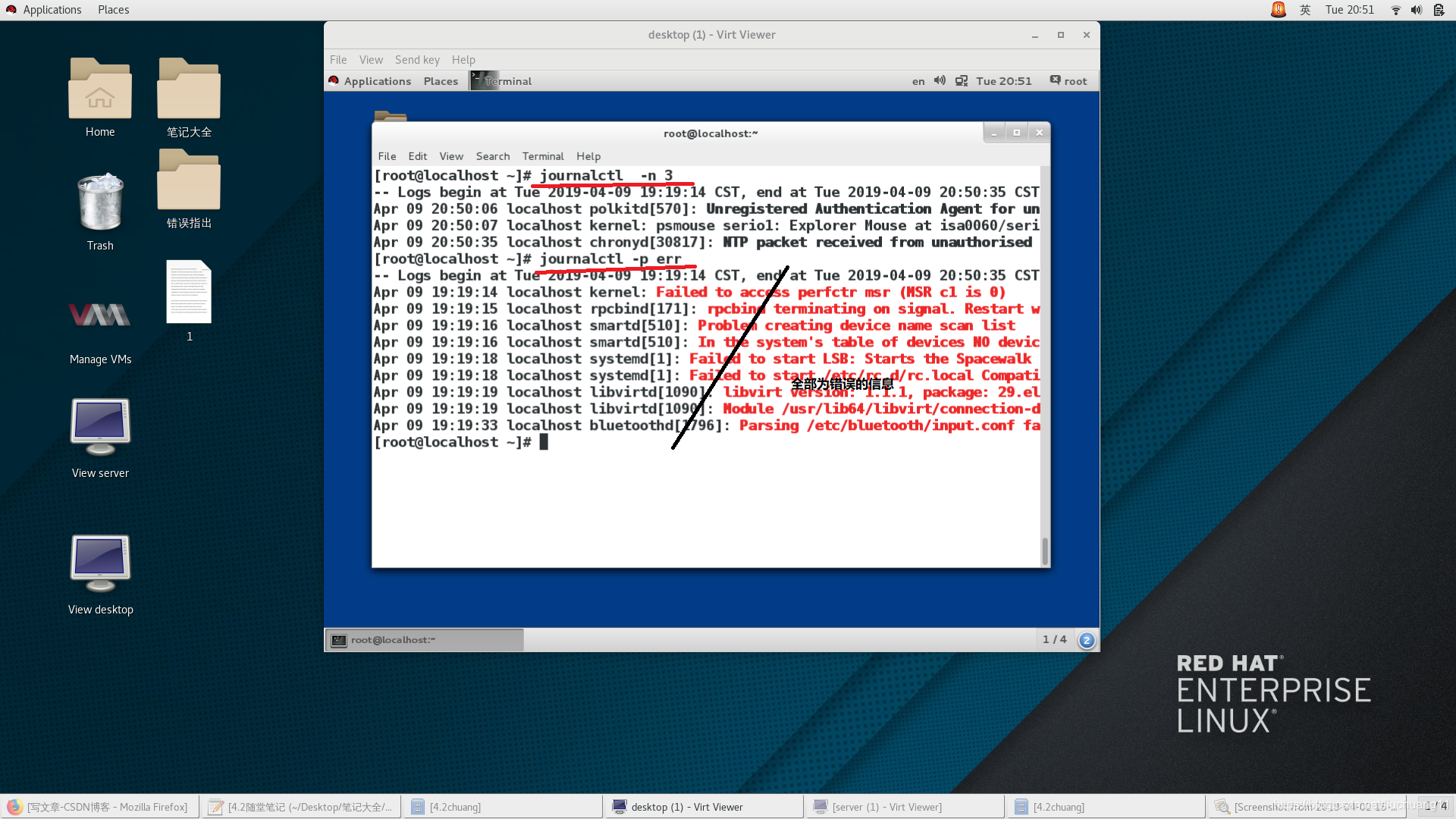Expand the View menu in Virt Viewer
1456x819 pixels.
tap(369, 59)
